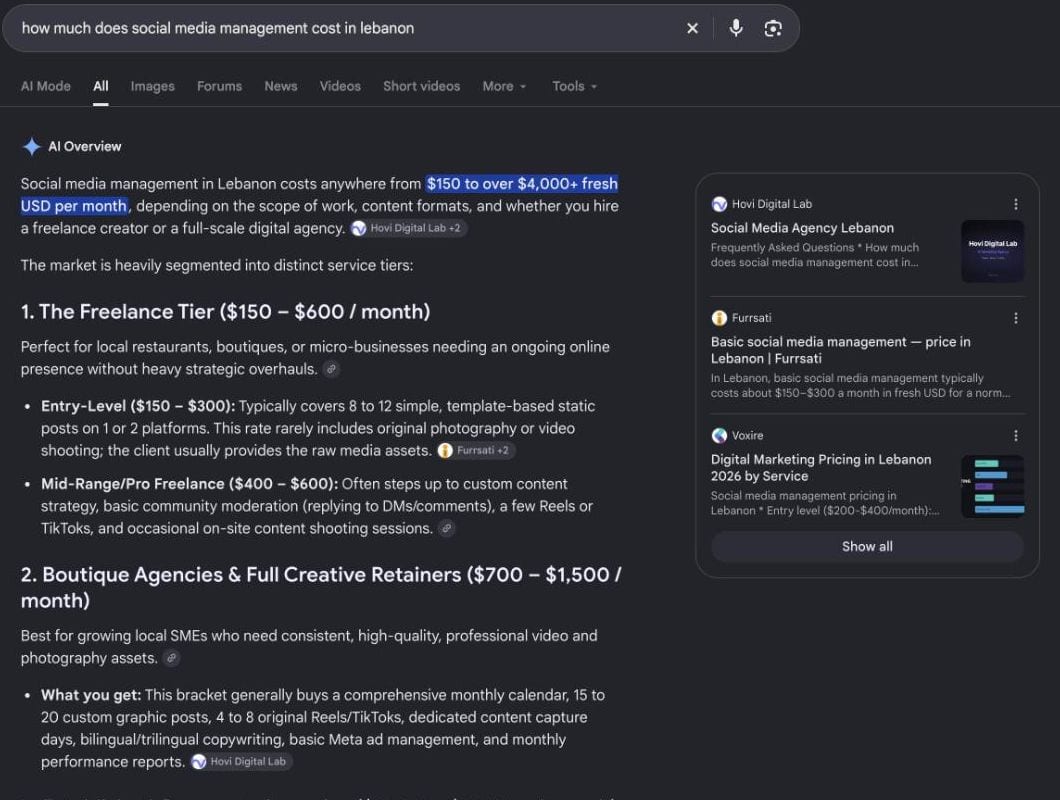Open Furrsati +2 source chip
Image resolution: width=1060 pixels, height=800 pixels.
475,450
